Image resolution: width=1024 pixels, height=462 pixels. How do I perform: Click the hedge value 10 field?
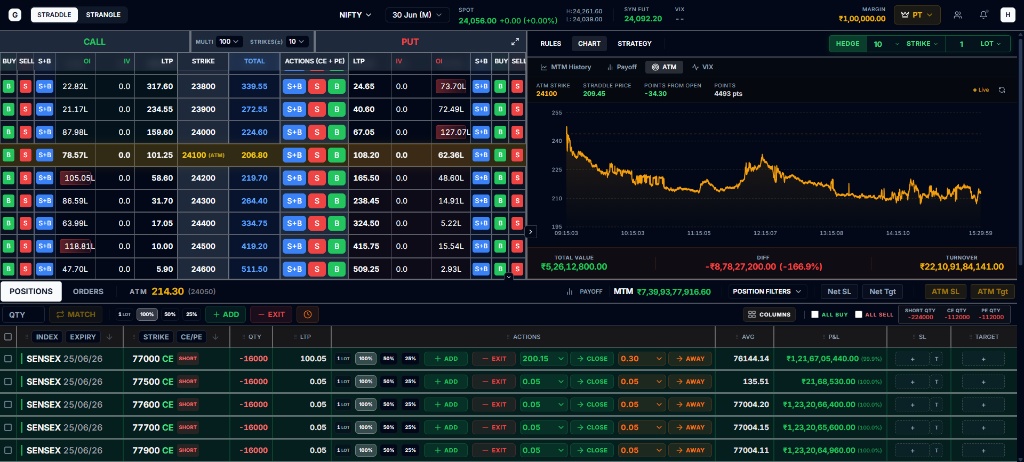tap(878, 44)
